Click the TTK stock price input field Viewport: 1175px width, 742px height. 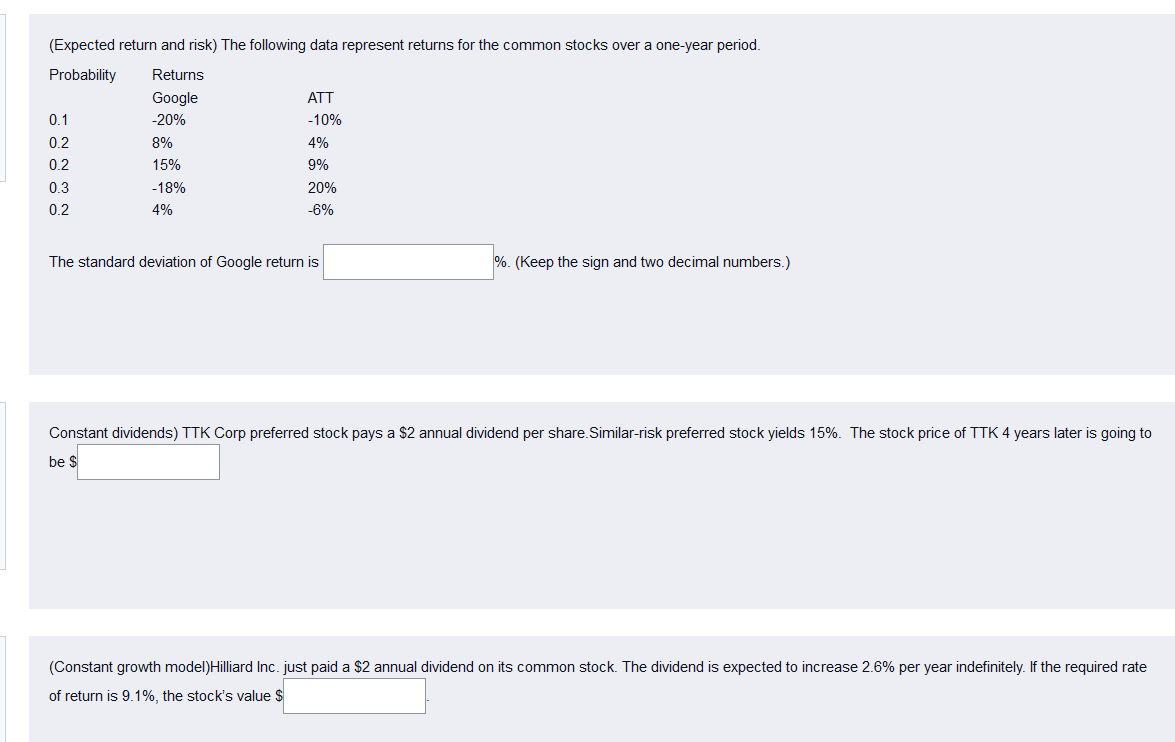tap(148, 461)
